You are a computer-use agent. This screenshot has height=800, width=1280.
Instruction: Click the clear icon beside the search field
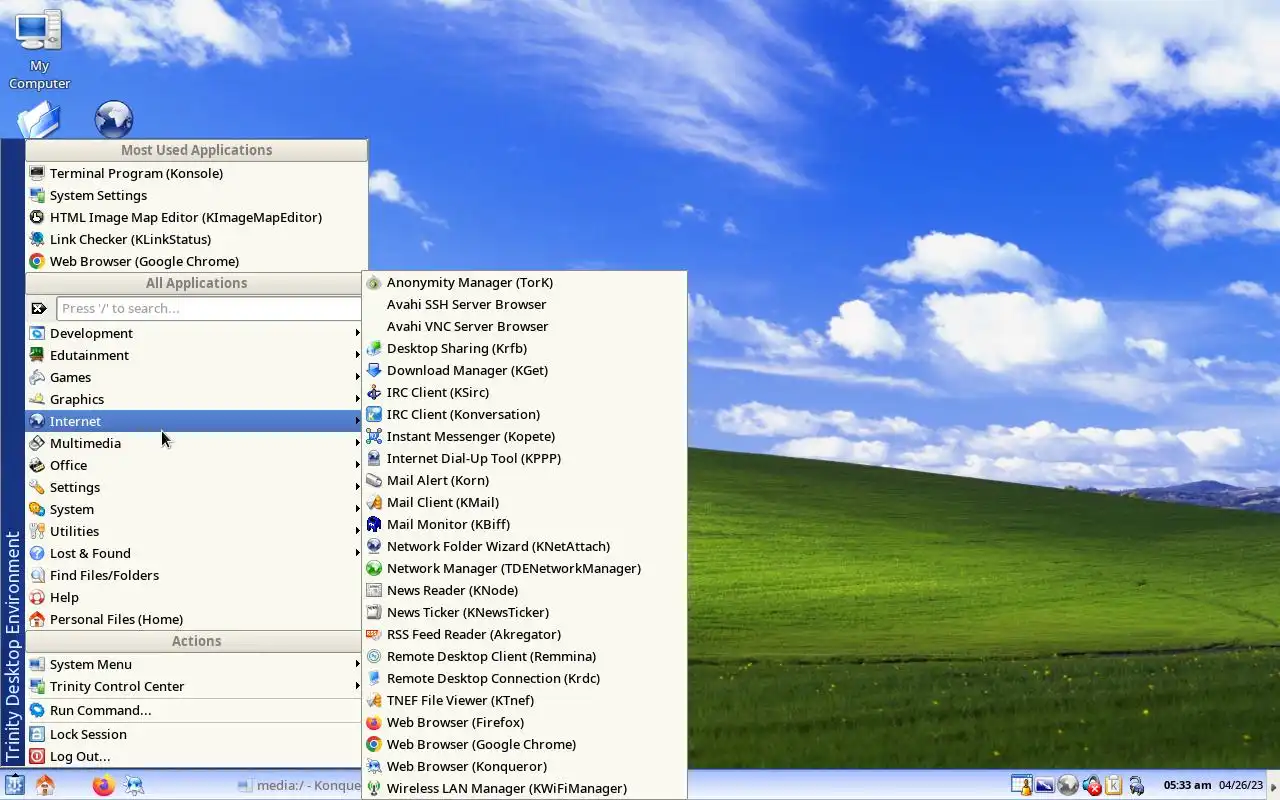[39, 308]
